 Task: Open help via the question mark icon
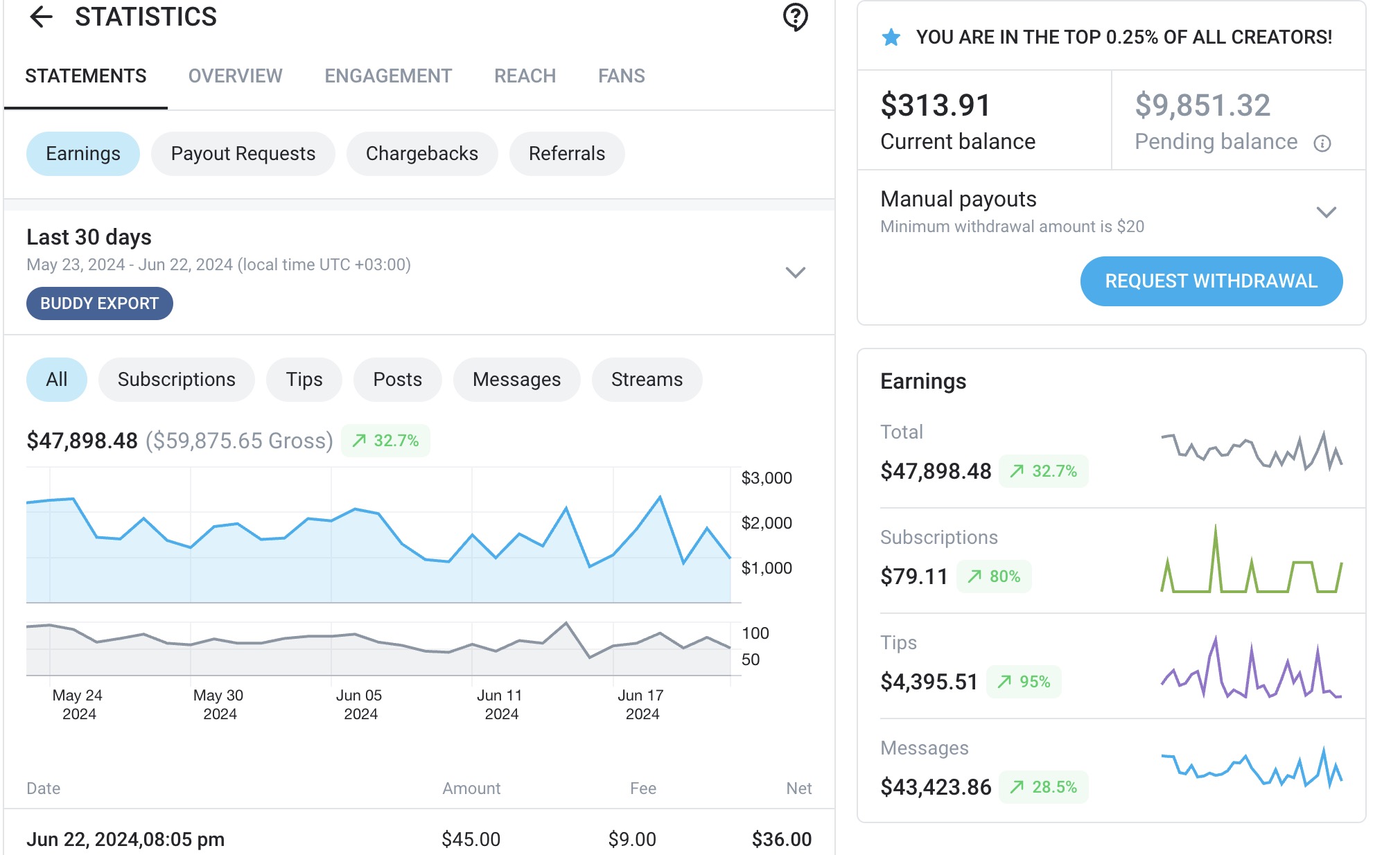pyautogui.click(x=794, y=18)
